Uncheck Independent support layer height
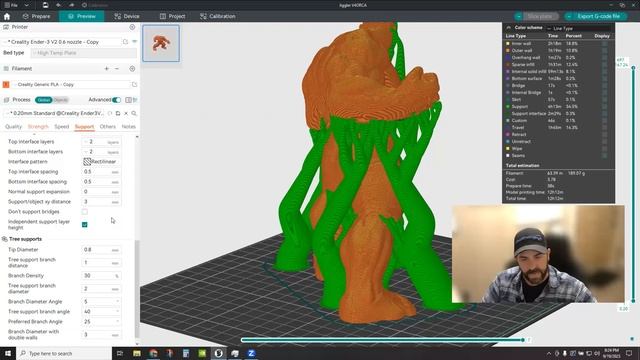The image size is (640, 360). click(84, 224)
